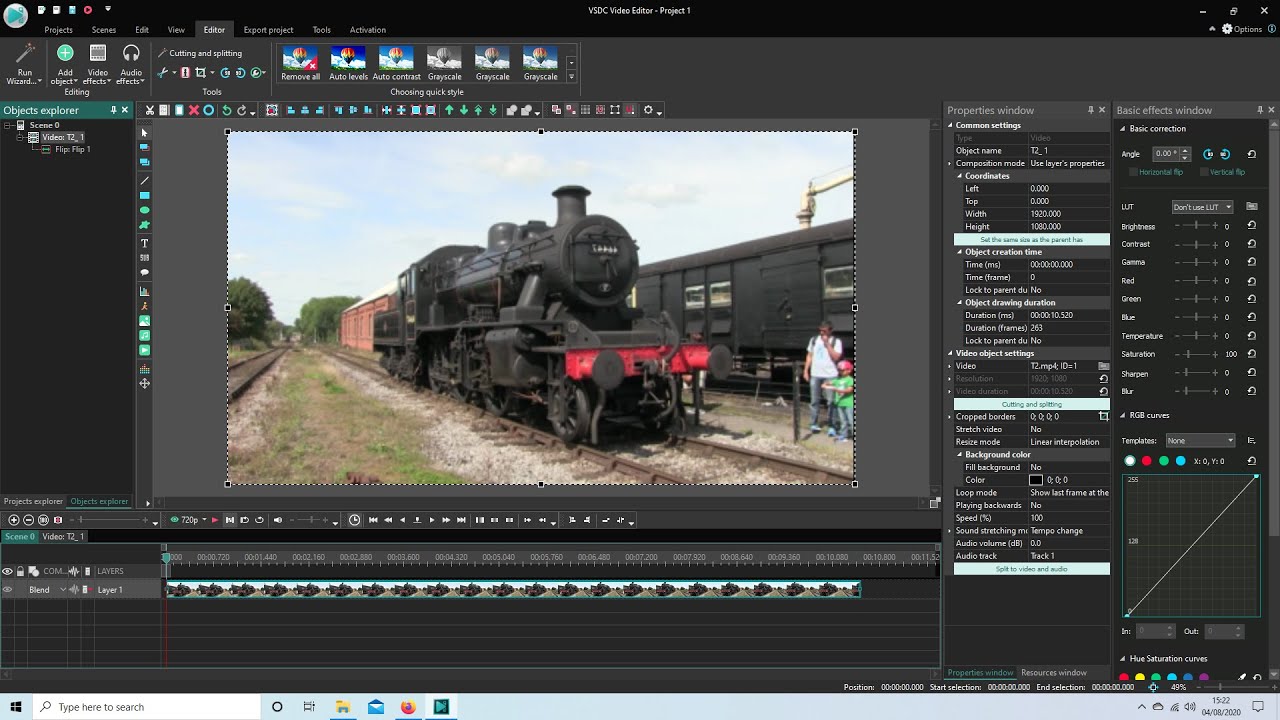The image size is (1280, 720).
Task: Click 'Set the same size as the parent has'
Action: (1031, 240)
